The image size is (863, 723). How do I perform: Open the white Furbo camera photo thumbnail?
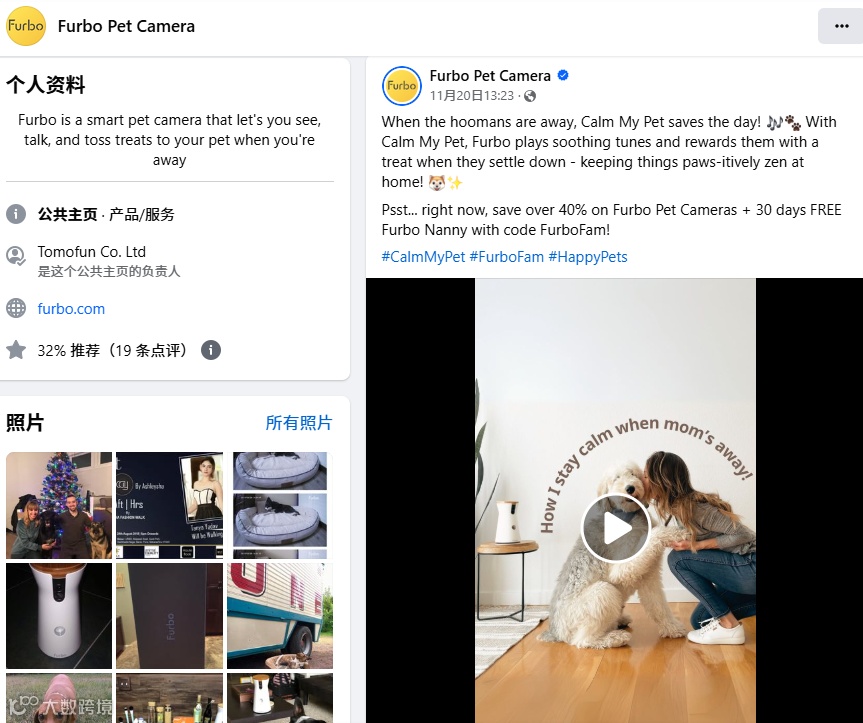[59, 616]
